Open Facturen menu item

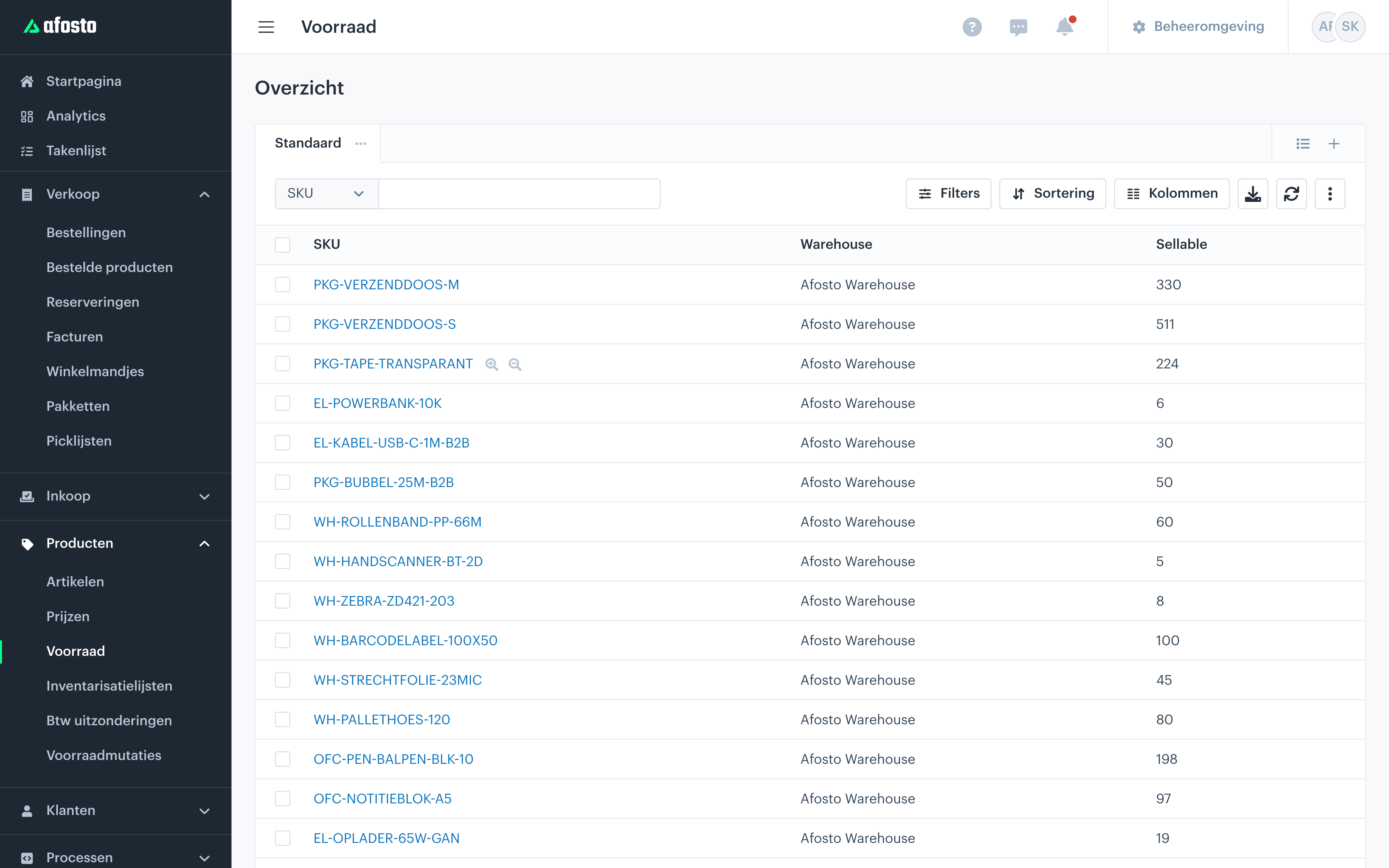(x=75, y=337)
